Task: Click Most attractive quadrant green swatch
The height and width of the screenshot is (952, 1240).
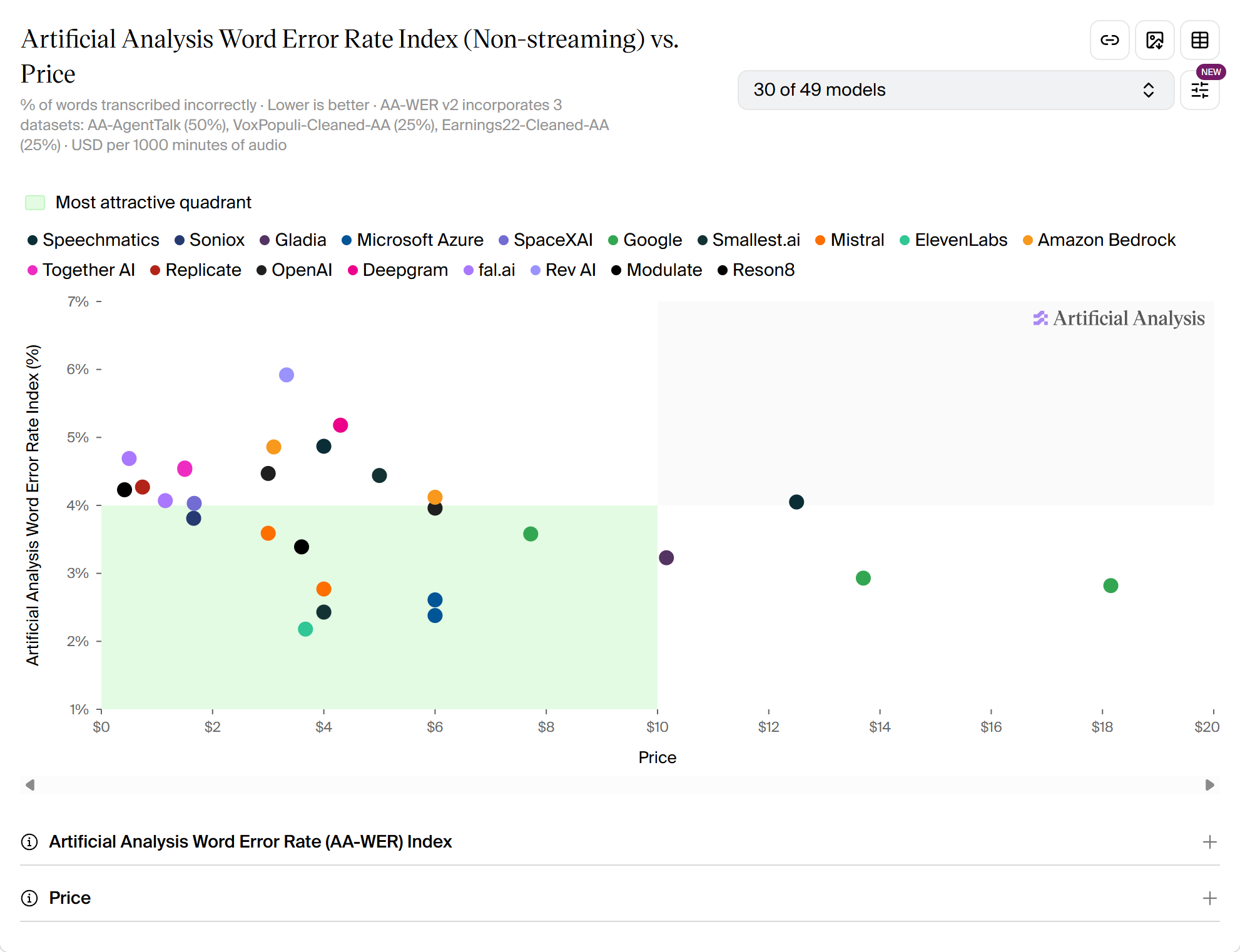Action: click(x=35, y=203)
